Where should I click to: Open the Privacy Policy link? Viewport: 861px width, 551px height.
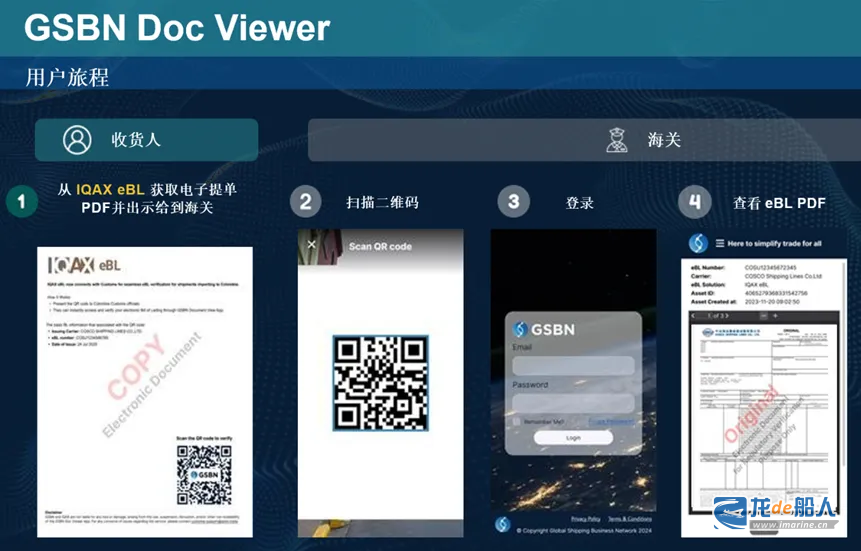tap(584, 520)
